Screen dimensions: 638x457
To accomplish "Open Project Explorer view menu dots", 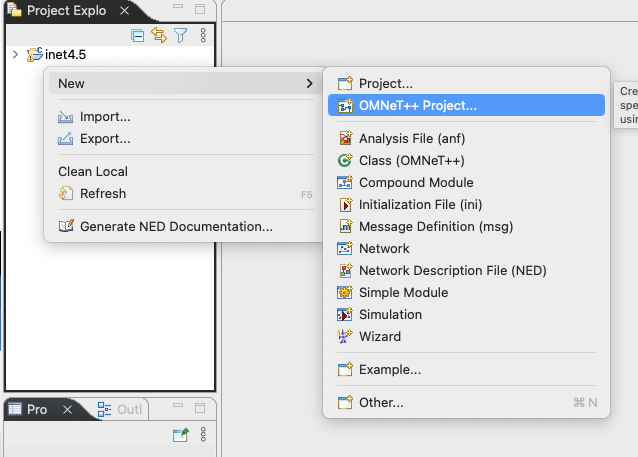I will pos(203,35).
